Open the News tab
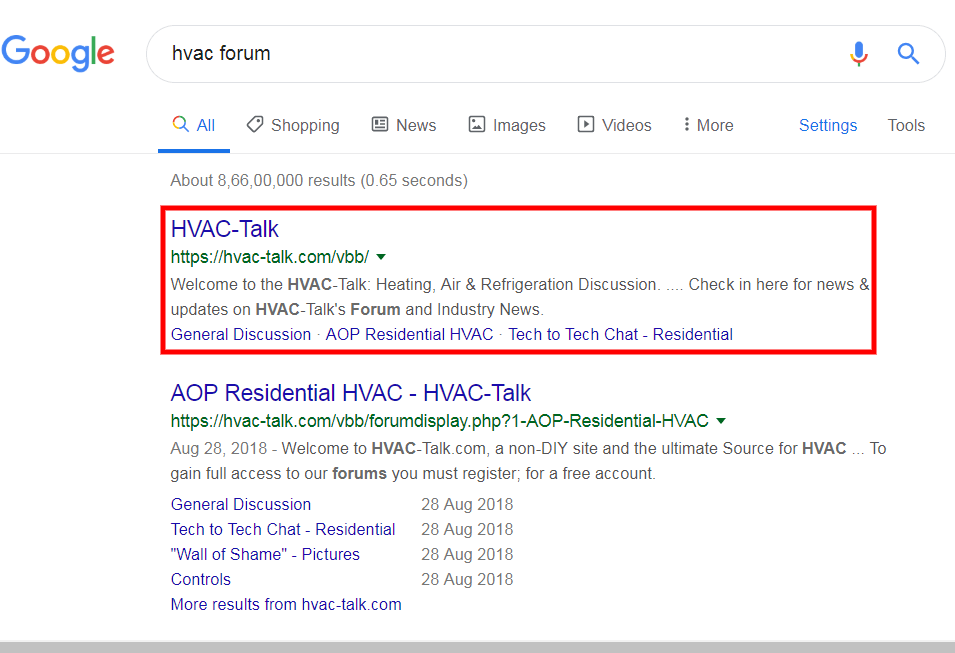This screenshot has width=955, height=653. (x=404, y=125)
